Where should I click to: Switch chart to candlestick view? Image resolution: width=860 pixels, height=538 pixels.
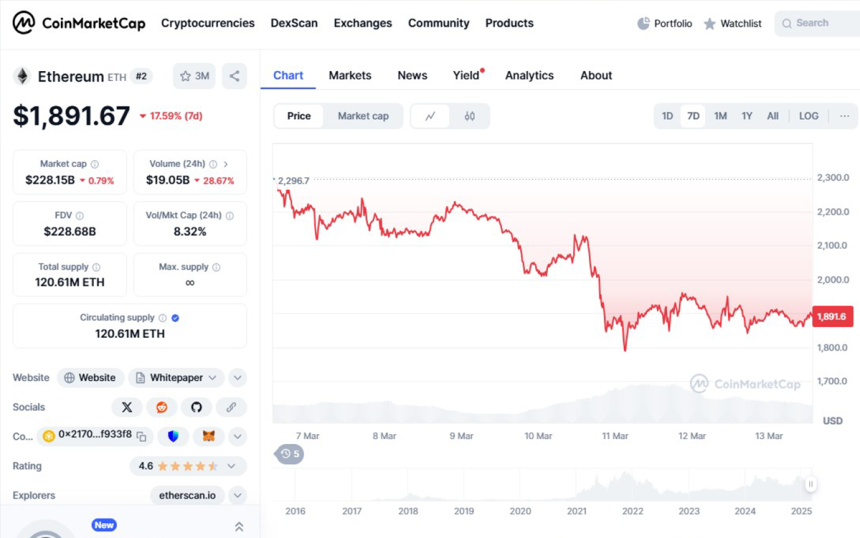pos(469,116)
